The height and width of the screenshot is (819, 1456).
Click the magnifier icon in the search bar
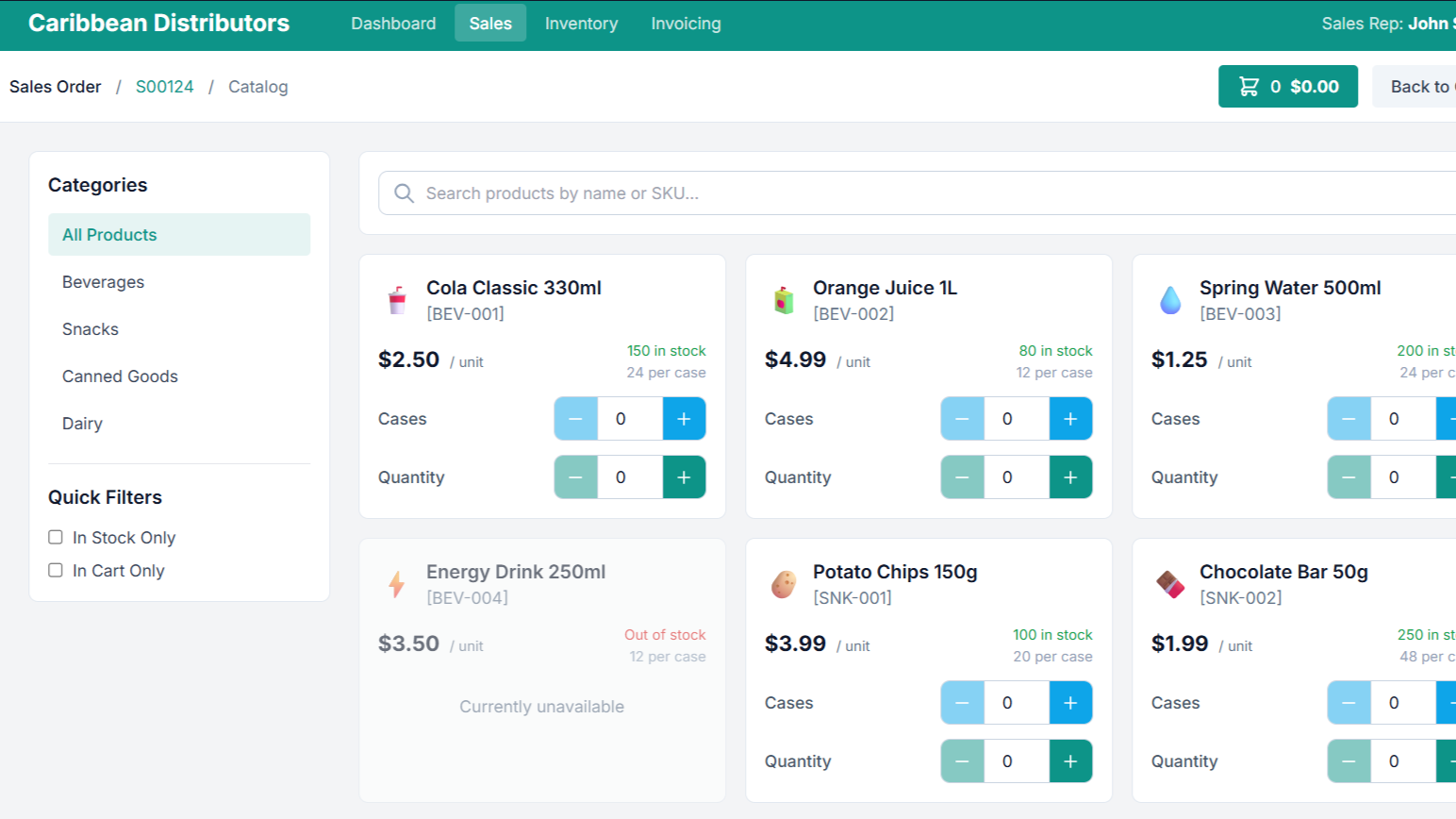click(x=404, y=193)
